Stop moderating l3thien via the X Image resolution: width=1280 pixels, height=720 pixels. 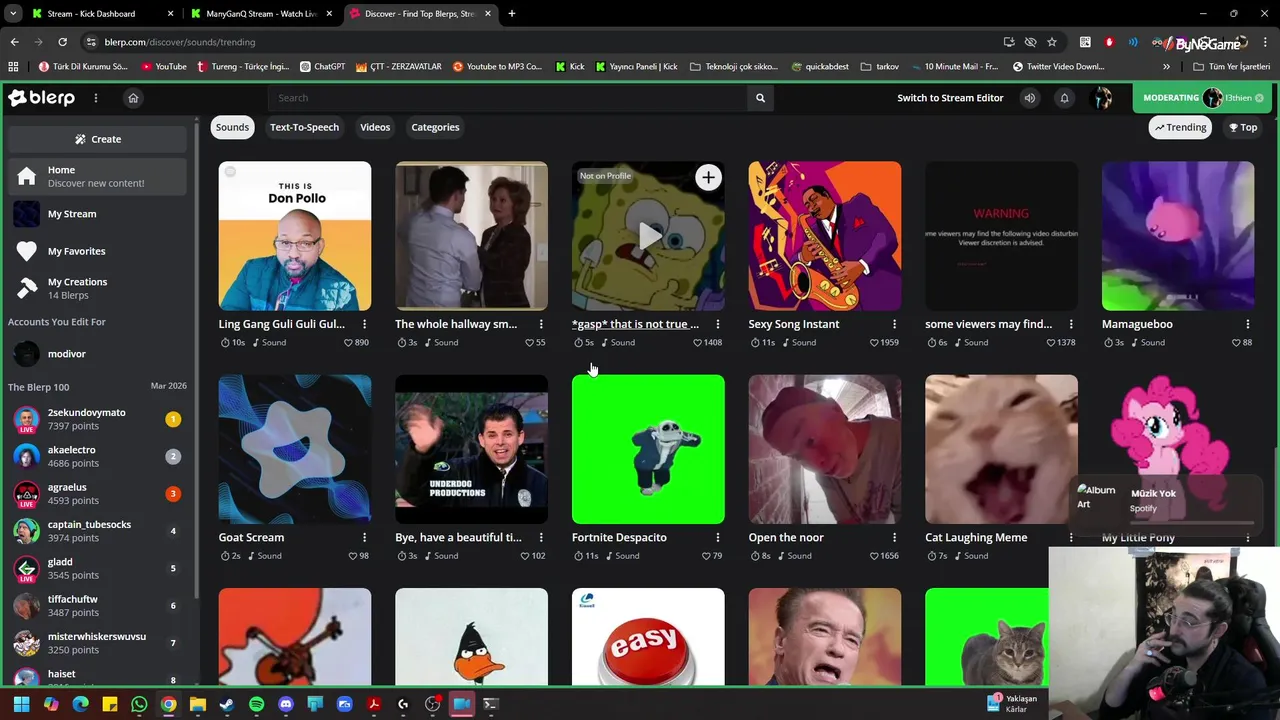(x=1259, y=98)
